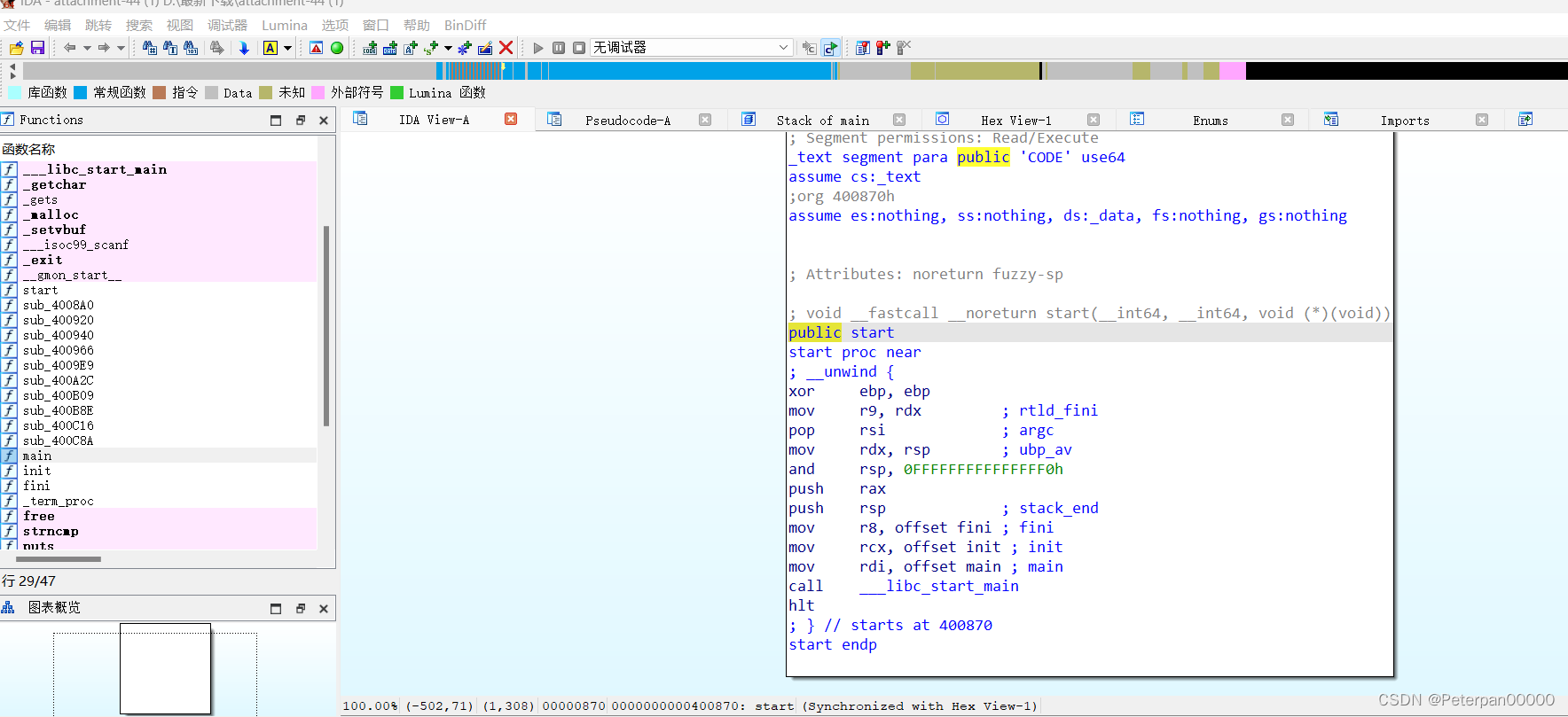1568x717 pixels.
Task: Click the Functions list vertical scrollbar
Action: (326, 326)
